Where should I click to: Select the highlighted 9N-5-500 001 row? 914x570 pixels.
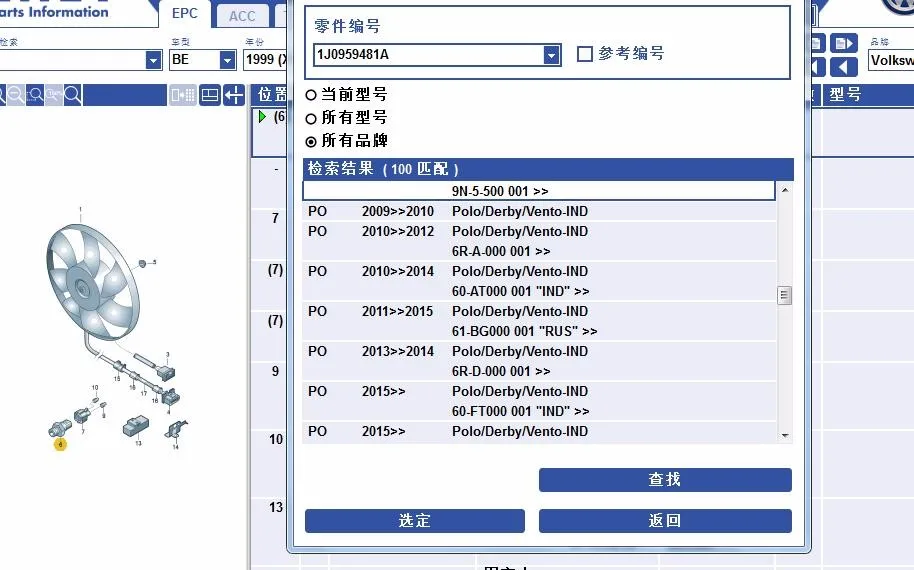(539, 191)
